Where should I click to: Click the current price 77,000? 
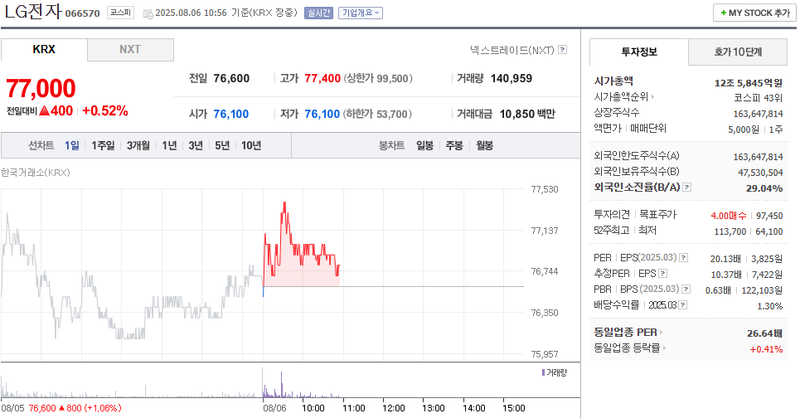click(41, 88)
